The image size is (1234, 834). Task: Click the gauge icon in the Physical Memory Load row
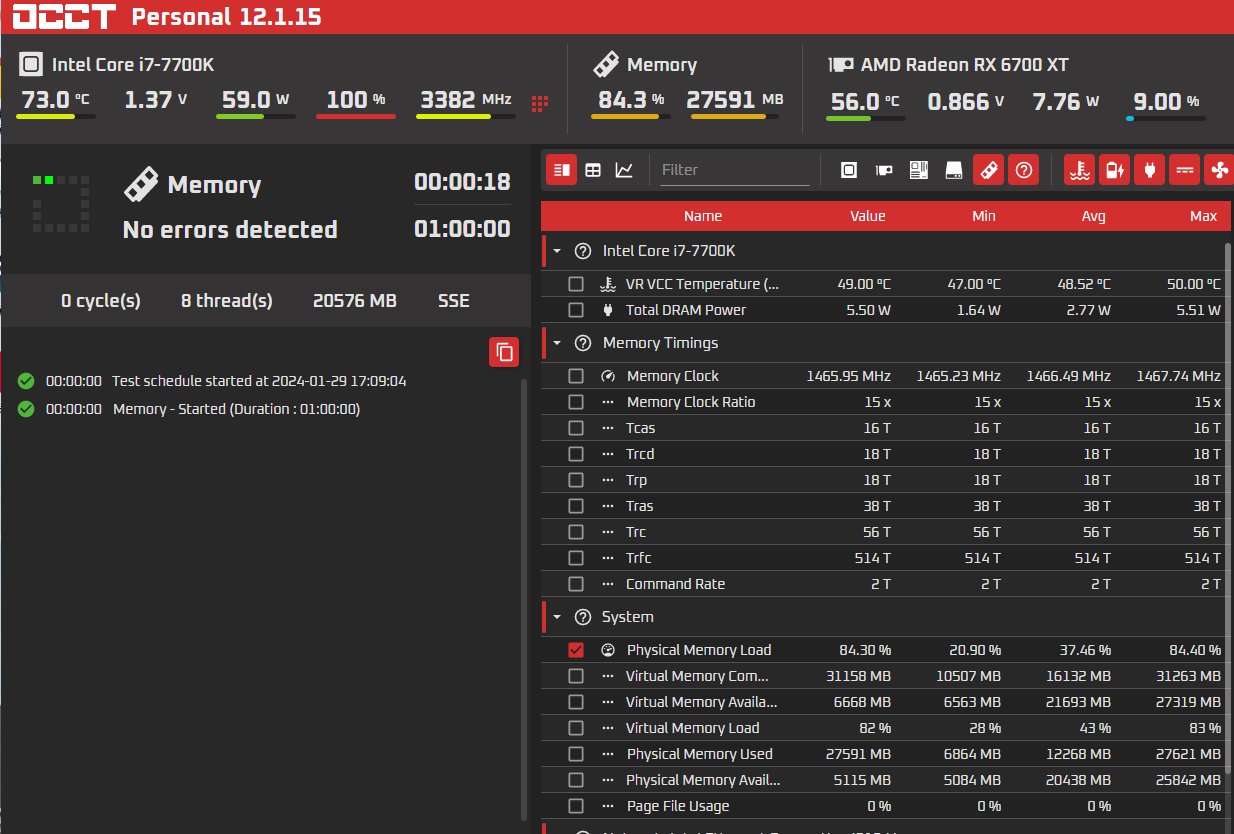tap(608, 650)
